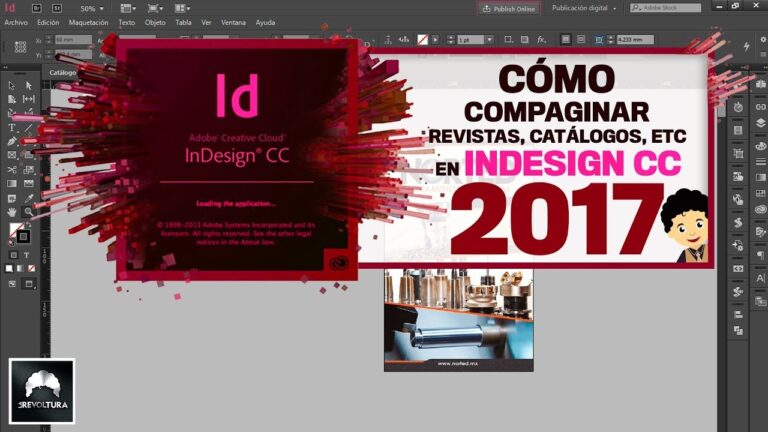The image size is (768, 432).
Task: Open the Links panel icon
Action: [x=760, y=107]
